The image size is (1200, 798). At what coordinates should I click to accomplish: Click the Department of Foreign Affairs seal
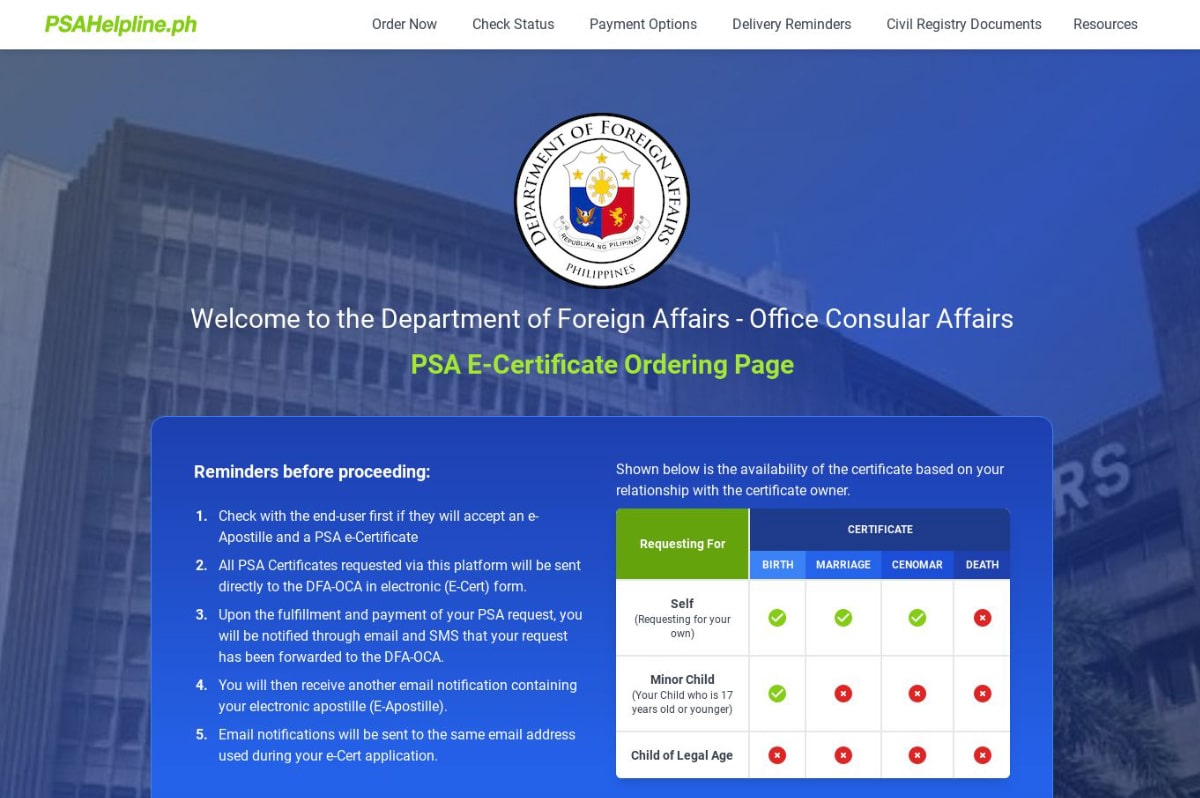click(600, 199)
